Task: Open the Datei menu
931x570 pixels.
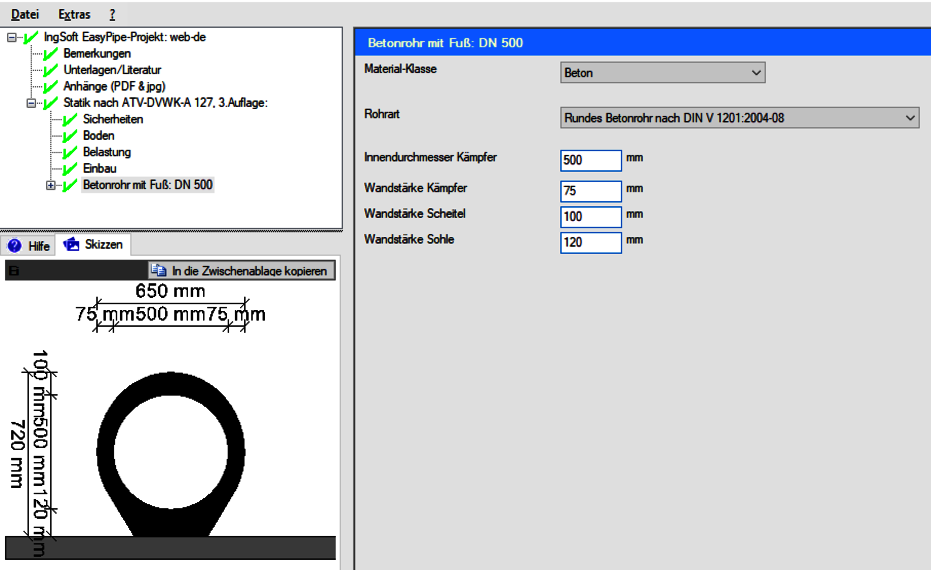Action: point(25,14)
